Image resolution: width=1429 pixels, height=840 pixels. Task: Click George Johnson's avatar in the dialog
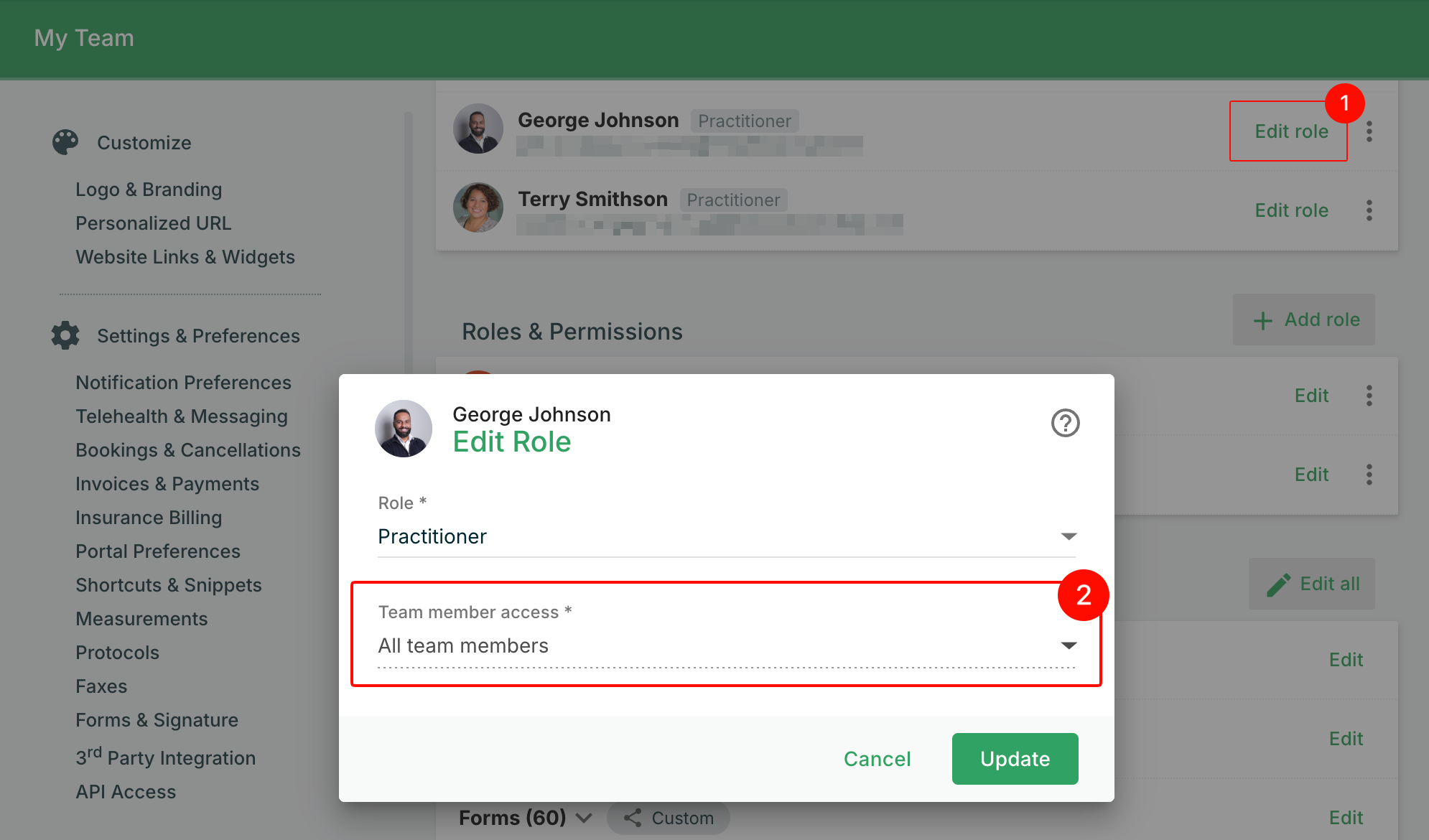point(404,429)
